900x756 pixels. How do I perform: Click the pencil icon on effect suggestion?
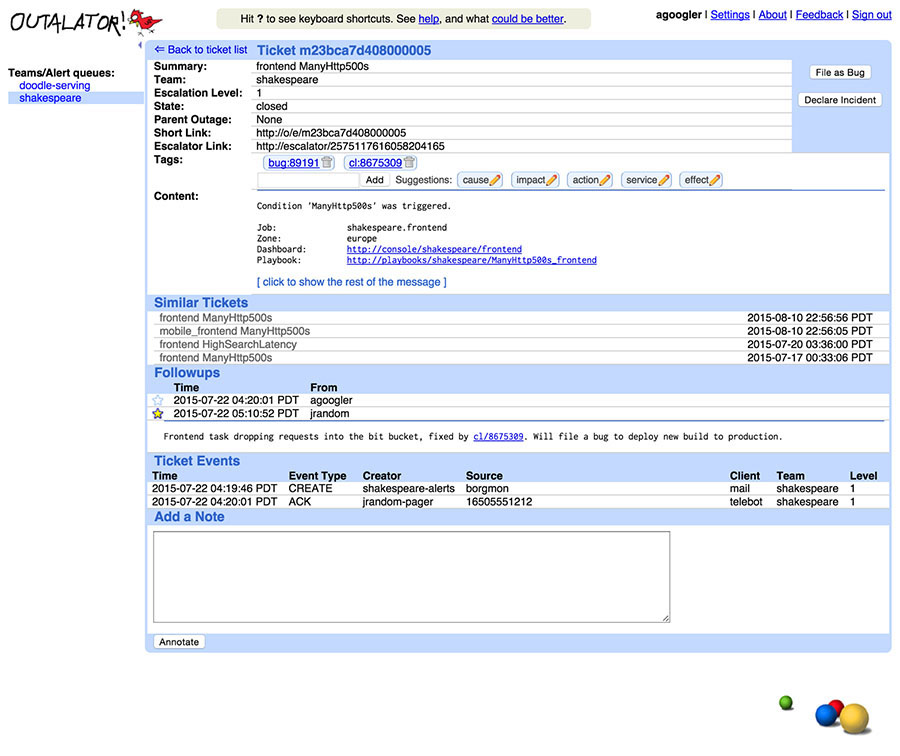[x=715, y=180]
